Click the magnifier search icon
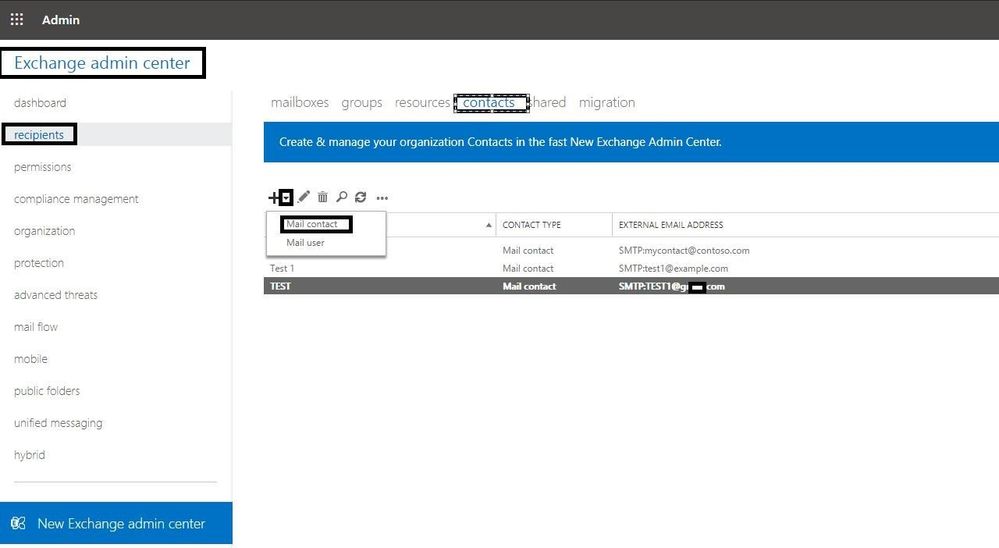 pos(342,197)
